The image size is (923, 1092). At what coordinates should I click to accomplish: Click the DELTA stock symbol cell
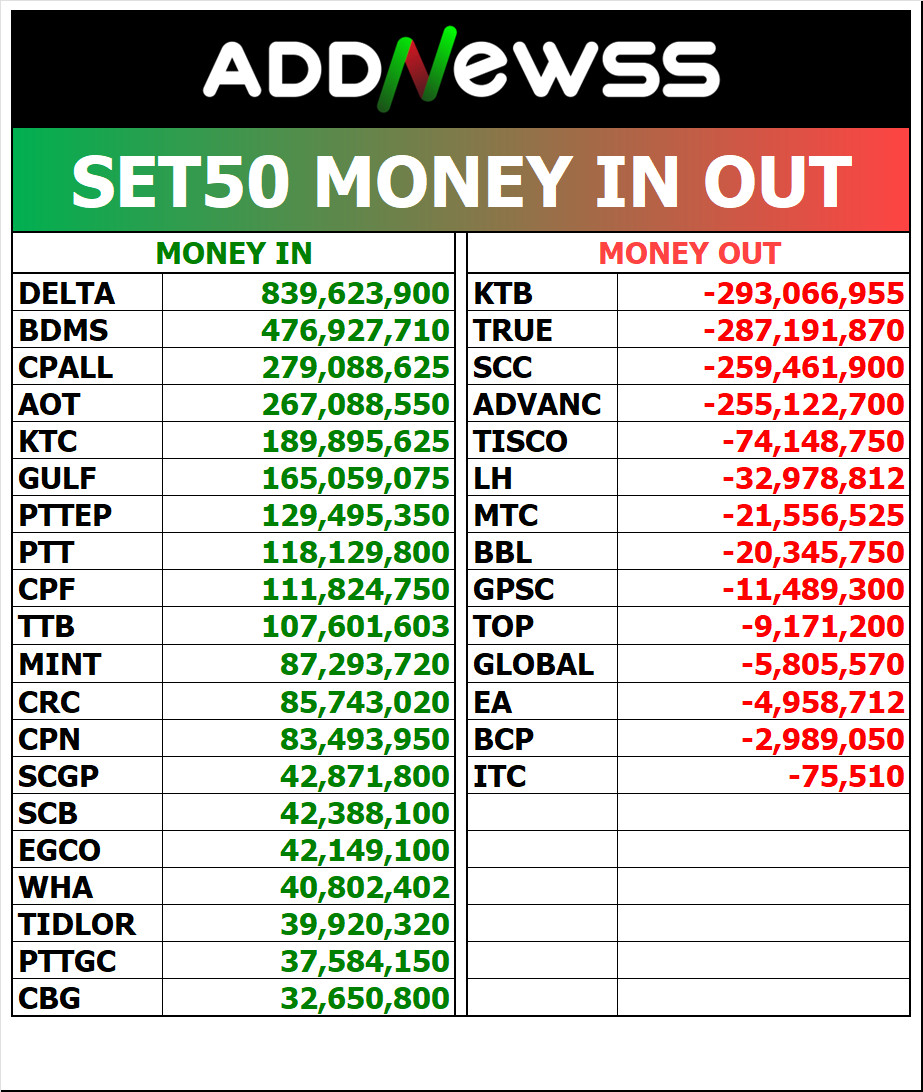coord(67,294)
